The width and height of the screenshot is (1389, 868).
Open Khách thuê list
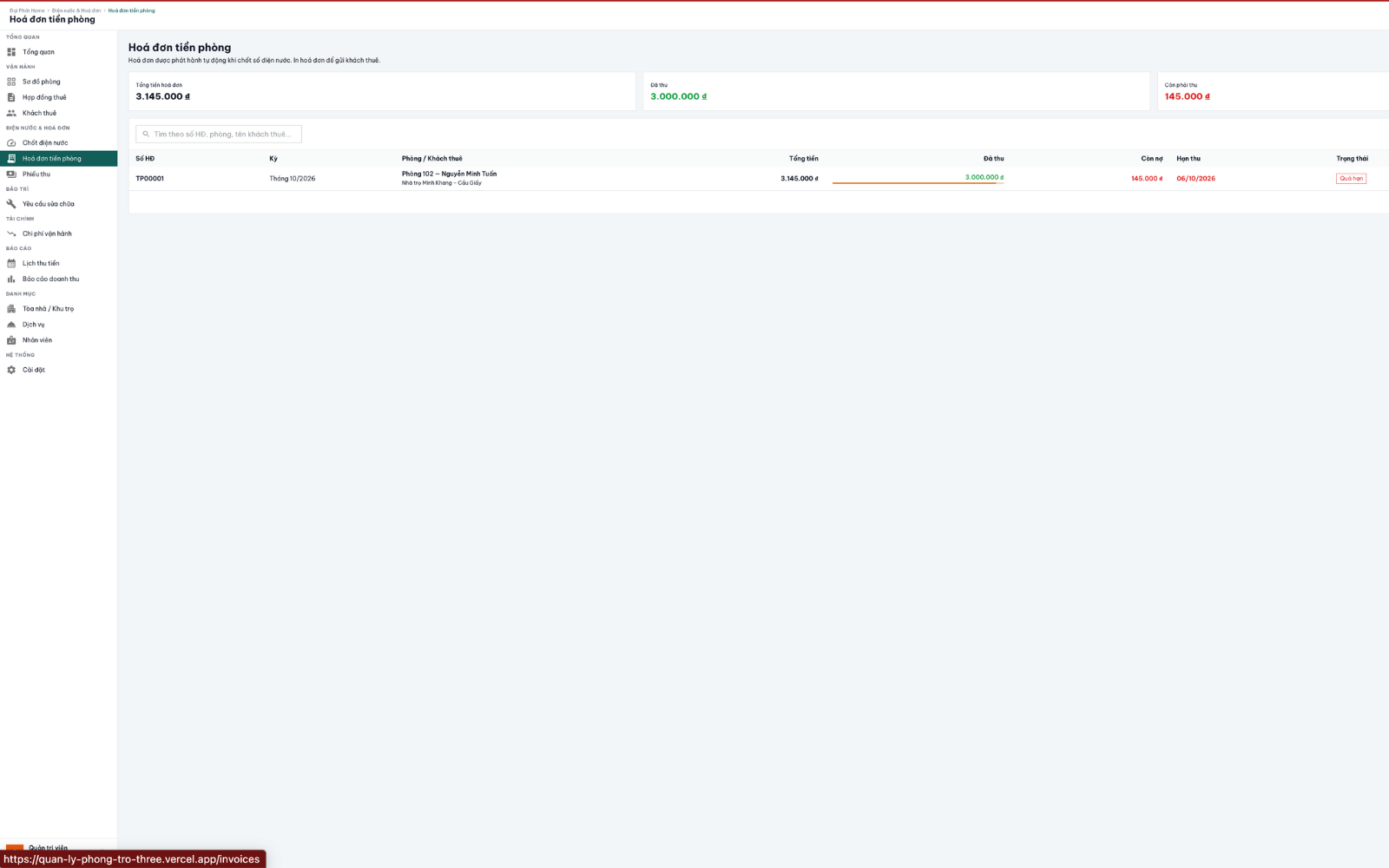tap(58, 113)
